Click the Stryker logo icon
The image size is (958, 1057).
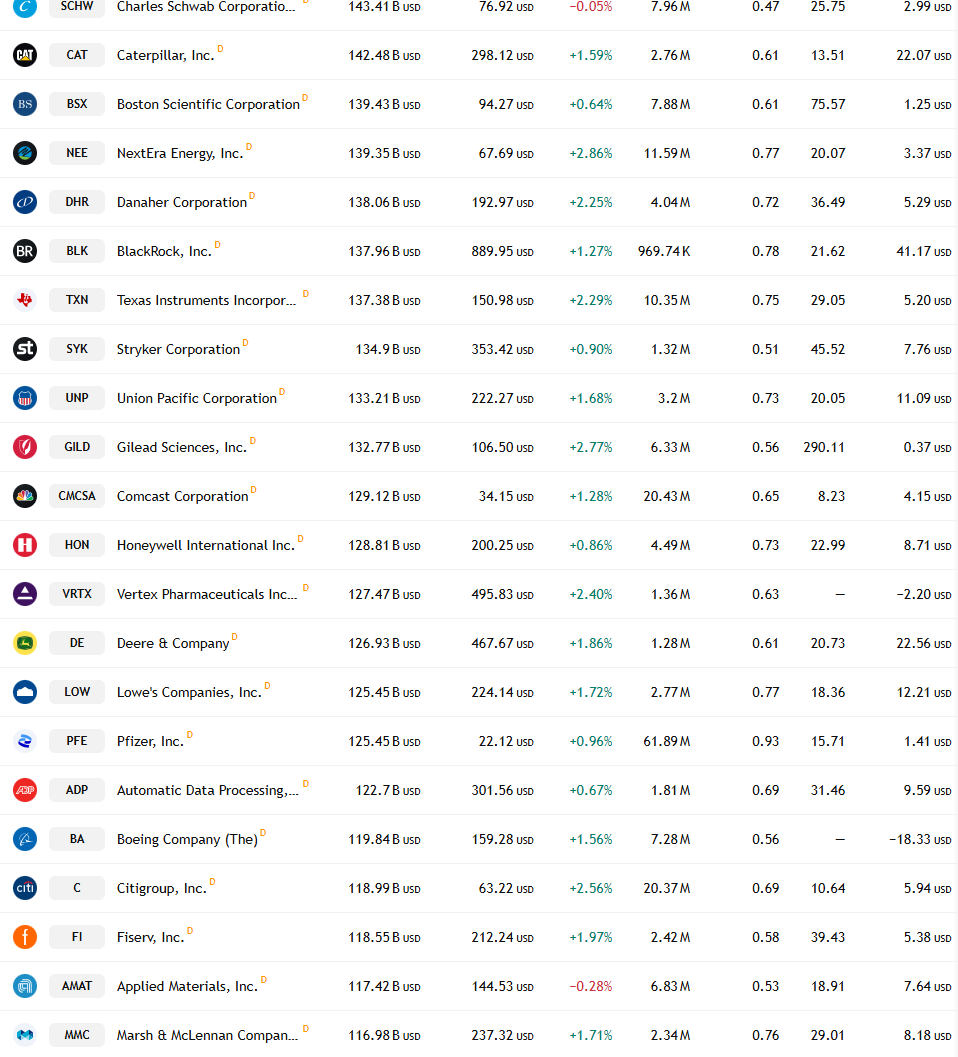point(25,349)
